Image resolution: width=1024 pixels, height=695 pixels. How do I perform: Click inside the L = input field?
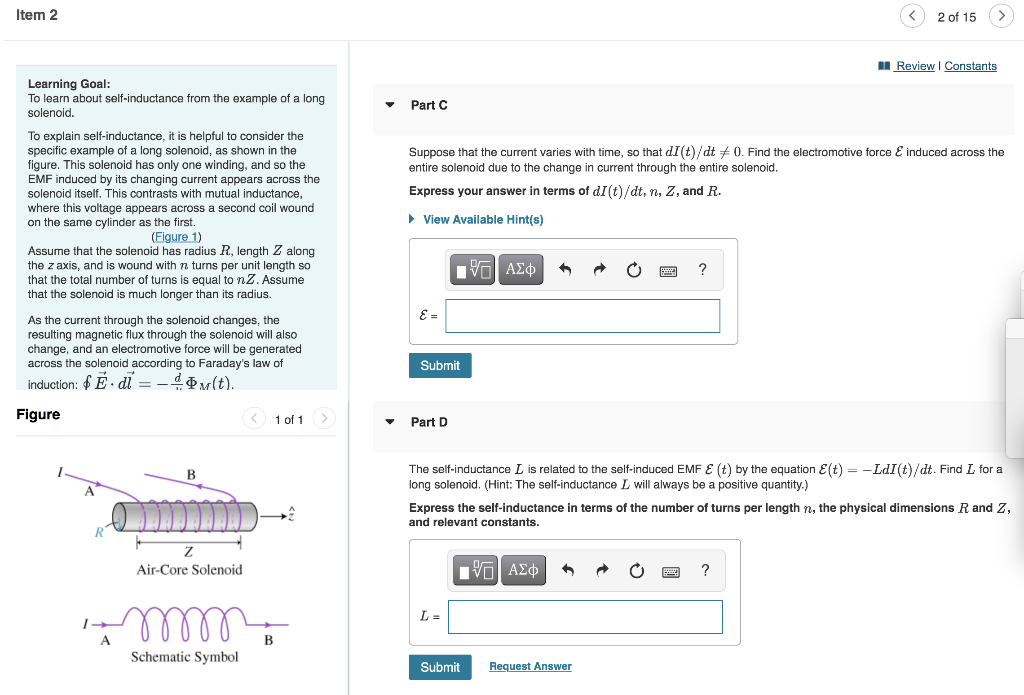click(585, 616)
